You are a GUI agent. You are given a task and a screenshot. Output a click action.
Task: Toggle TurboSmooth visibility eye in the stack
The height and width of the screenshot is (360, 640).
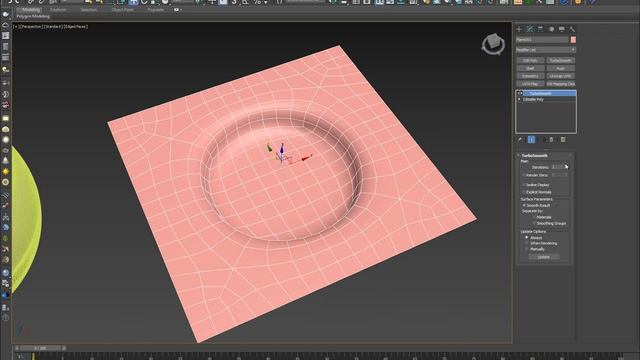click(520, 93)
